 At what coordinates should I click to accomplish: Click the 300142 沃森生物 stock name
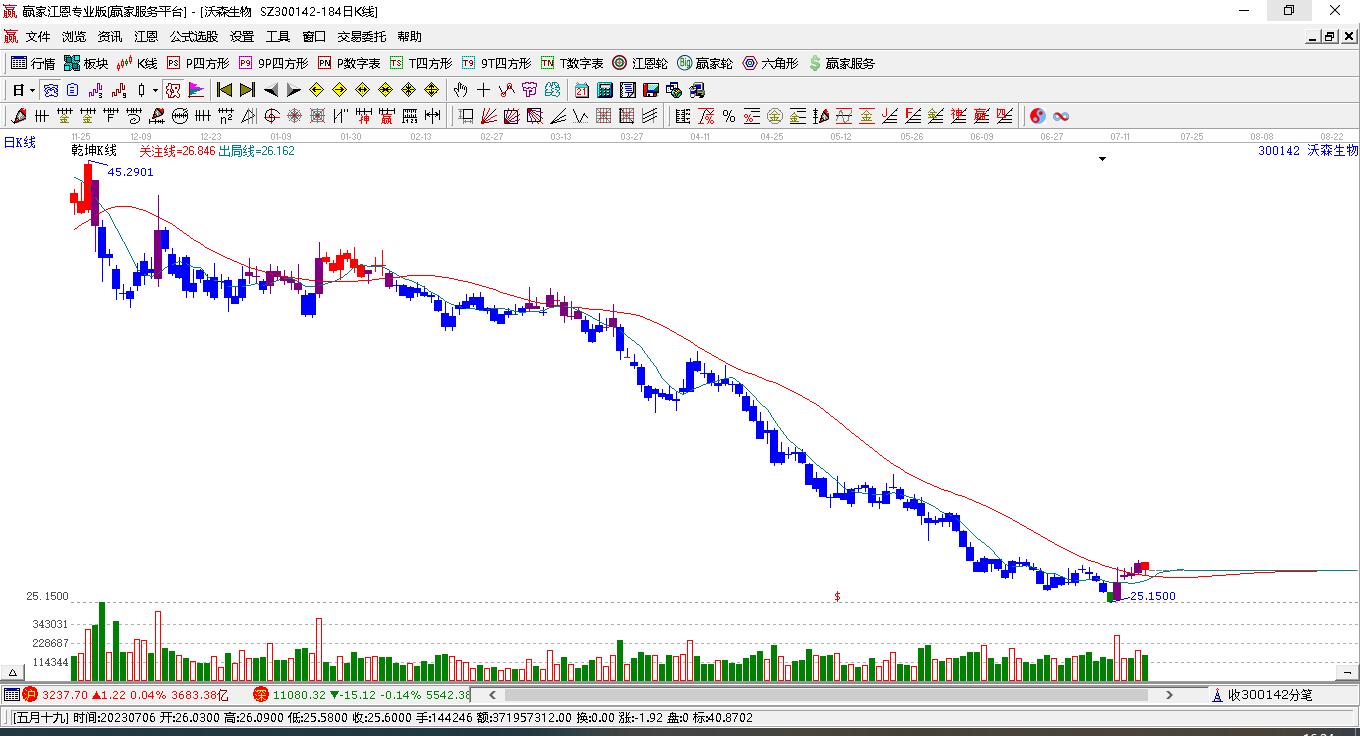click(1308, 151)
